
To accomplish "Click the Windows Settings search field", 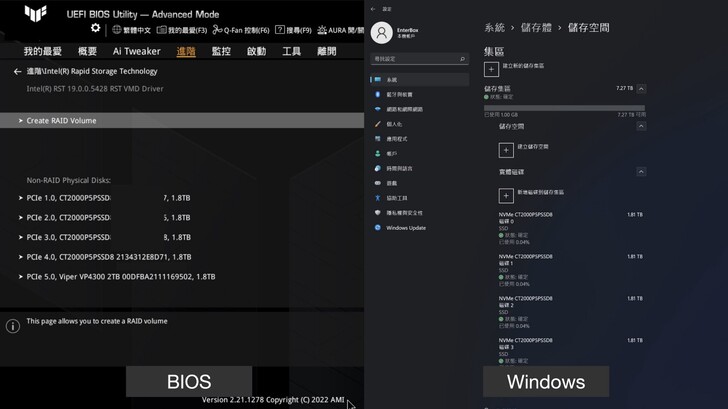I will (419, 59).
